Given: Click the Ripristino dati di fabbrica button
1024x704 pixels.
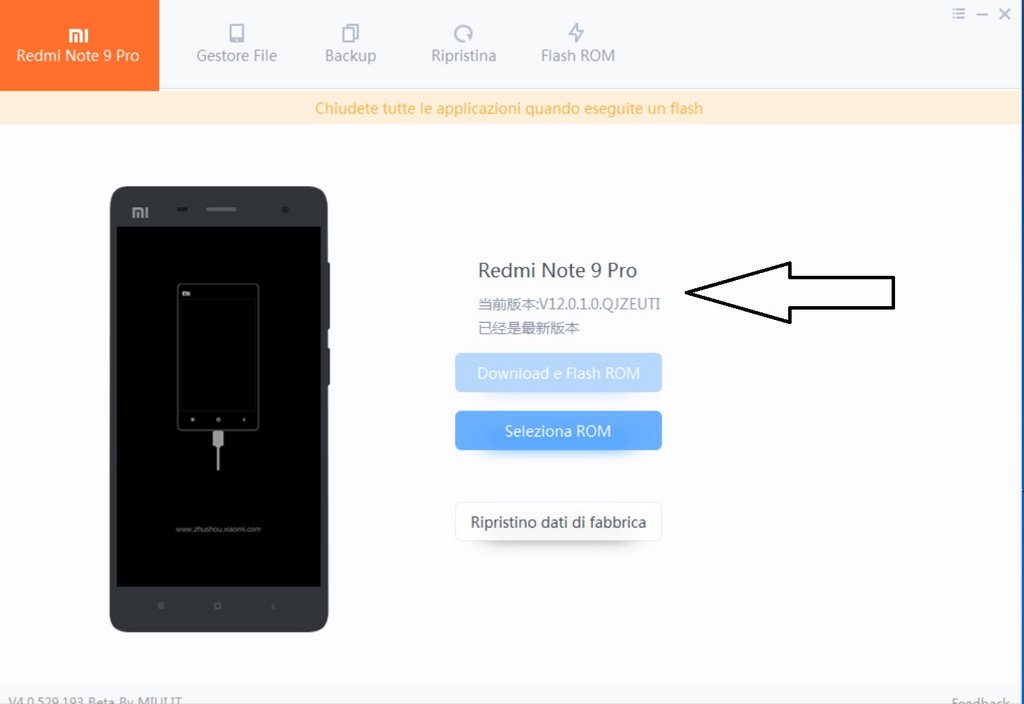Looking at the screenshot, I should (x=558, y=522).
